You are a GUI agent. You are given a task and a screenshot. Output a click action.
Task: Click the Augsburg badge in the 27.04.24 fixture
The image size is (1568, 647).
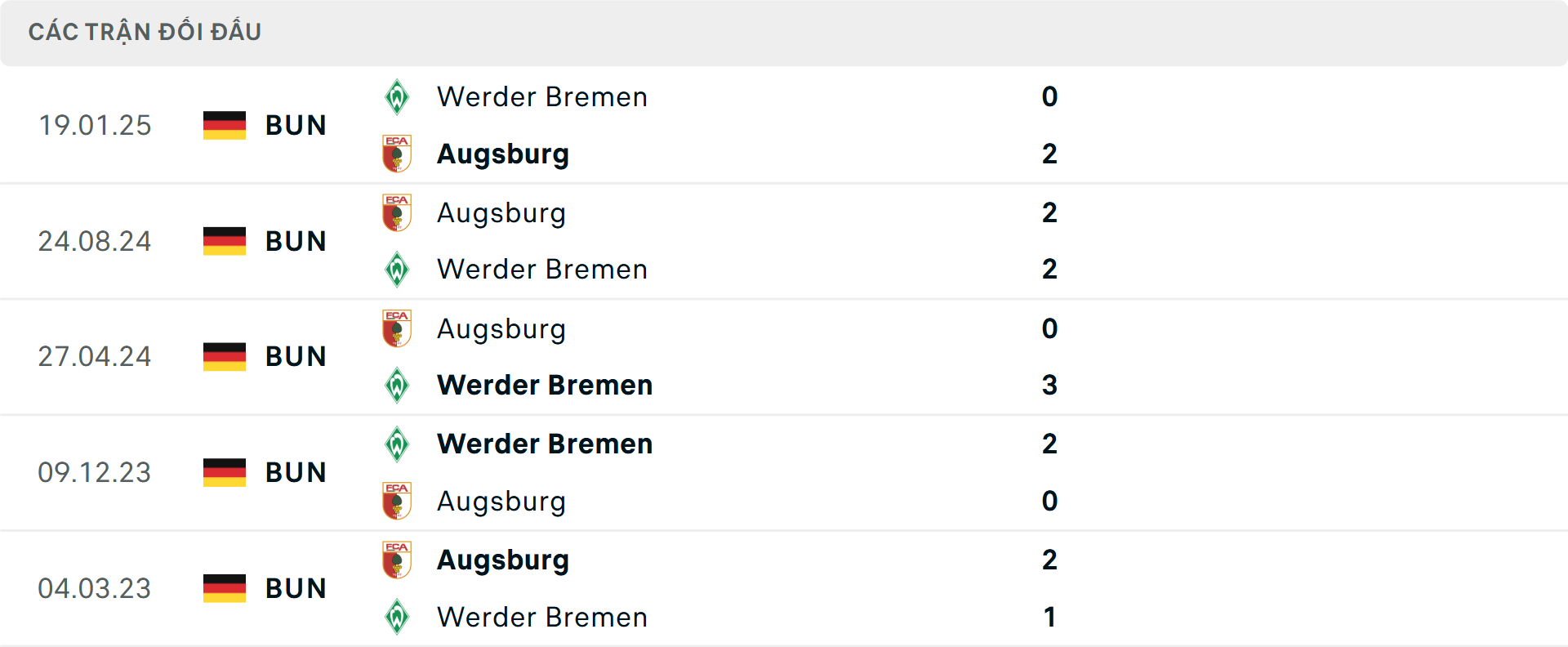tap(398, 328)
